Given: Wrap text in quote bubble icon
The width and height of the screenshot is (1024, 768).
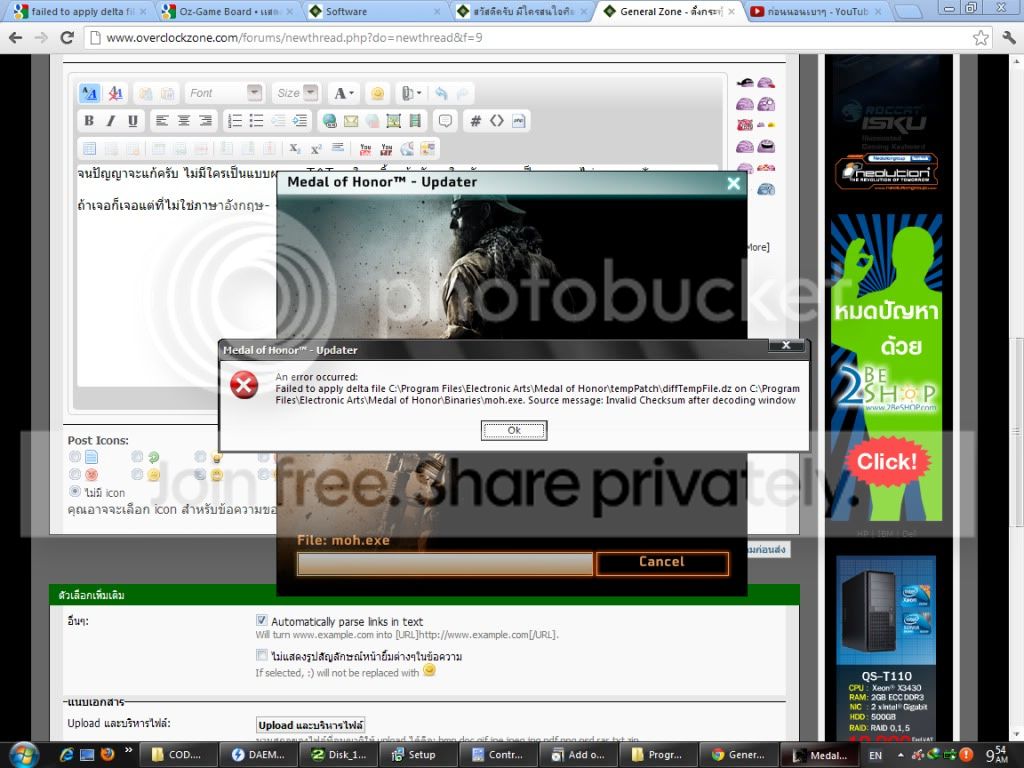Looking at the screenshot, I should tap(445, 121).
